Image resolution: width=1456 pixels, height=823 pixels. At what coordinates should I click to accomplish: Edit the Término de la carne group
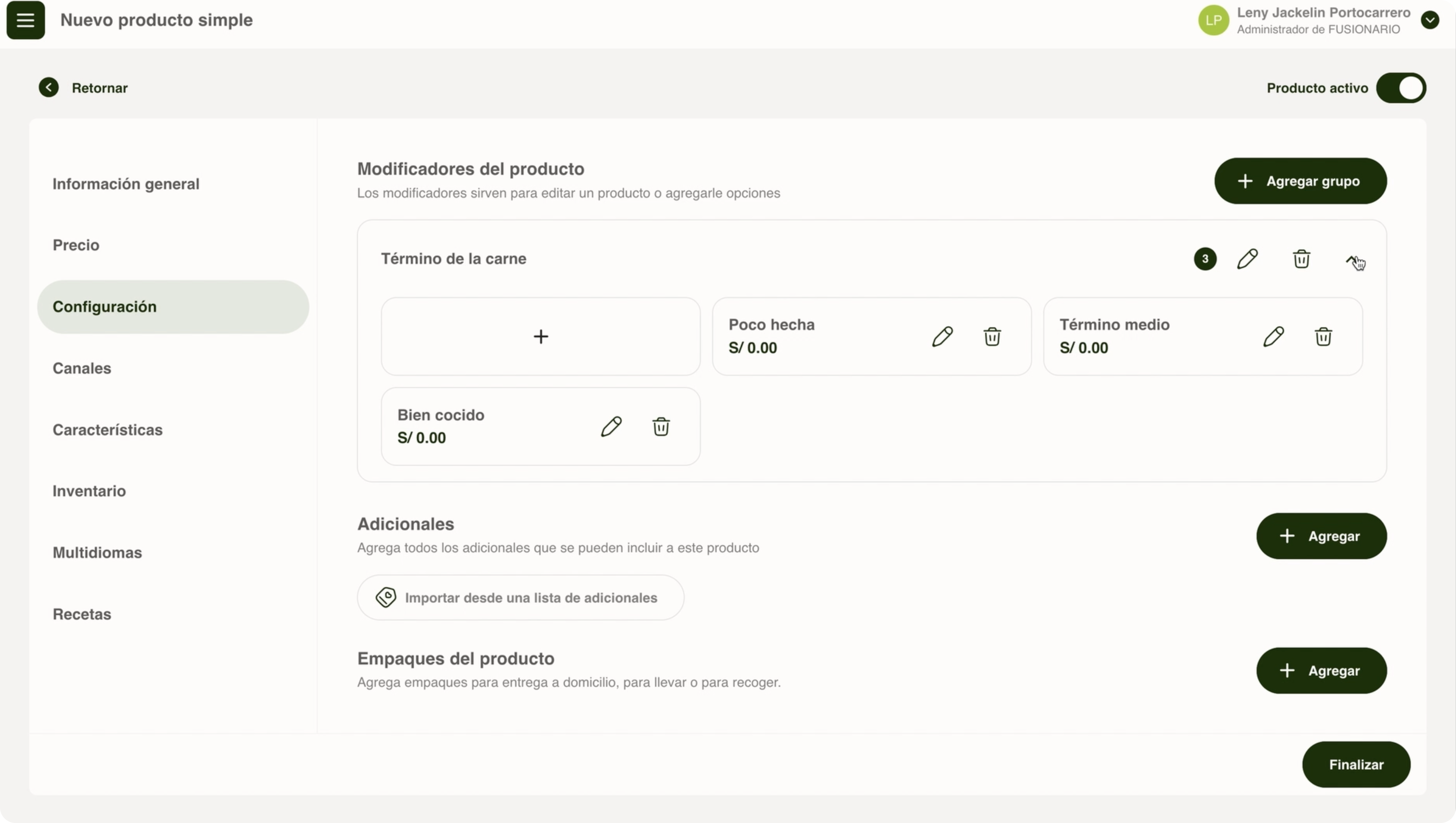click(x=1247, y=259)
